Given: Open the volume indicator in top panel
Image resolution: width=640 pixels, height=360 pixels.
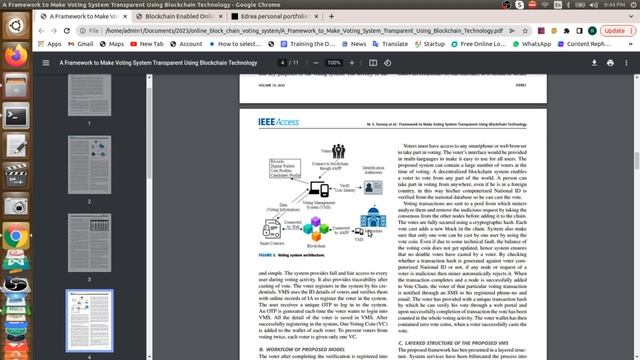Looking at the screenshot, I should pyautogui.click(x=594, y=4).
